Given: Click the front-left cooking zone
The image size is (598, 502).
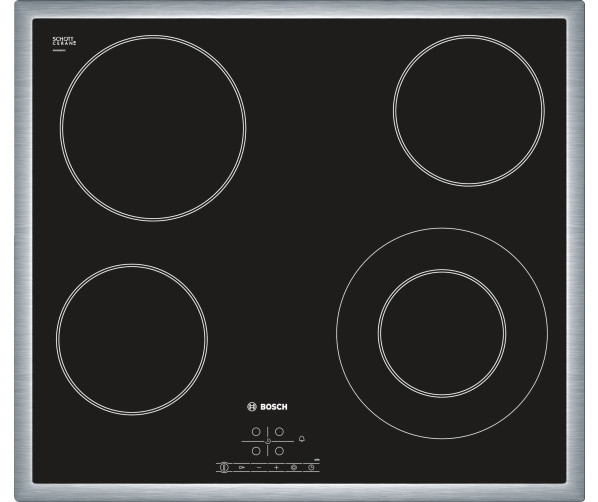Looking at the screenshot, I should point(132,339).
